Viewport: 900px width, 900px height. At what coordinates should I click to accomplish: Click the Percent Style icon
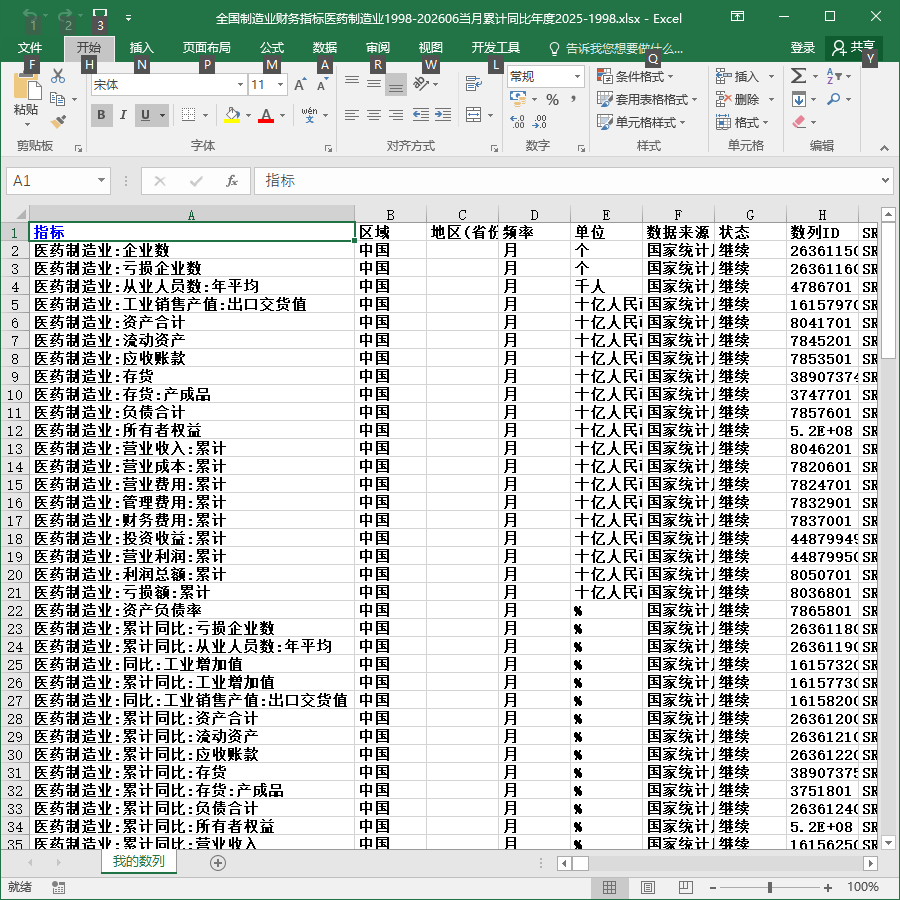(552, 99)
